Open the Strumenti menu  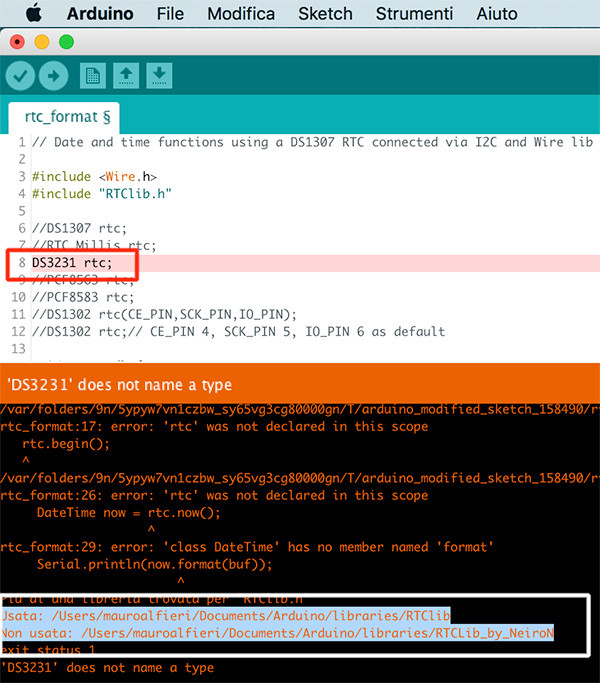pyautogui.click(x=414, y=13)
